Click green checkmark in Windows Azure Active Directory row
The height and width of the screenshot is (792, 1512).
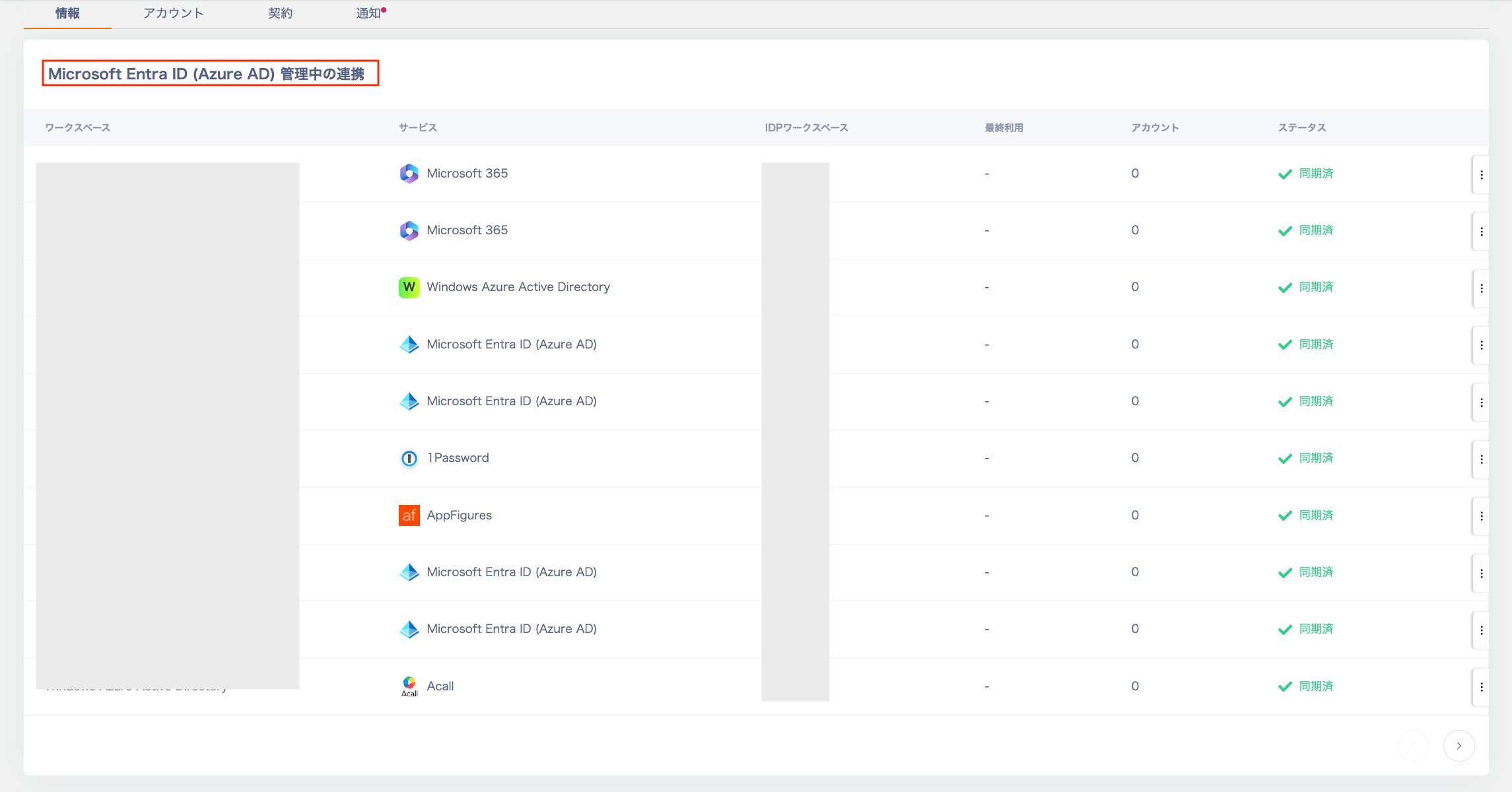[1285, 288]
